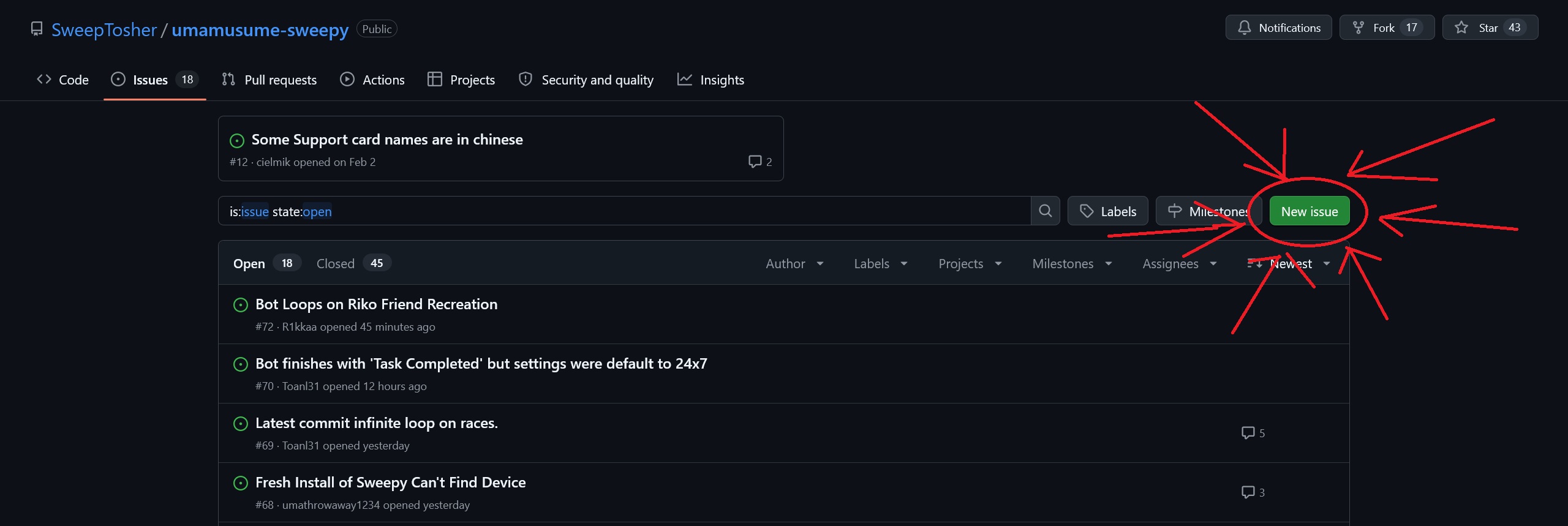Expand the Milestones filter dropdown
Image resolution: width=1568 pixels, height=526 pixels.
click(x=1072, y=264)
